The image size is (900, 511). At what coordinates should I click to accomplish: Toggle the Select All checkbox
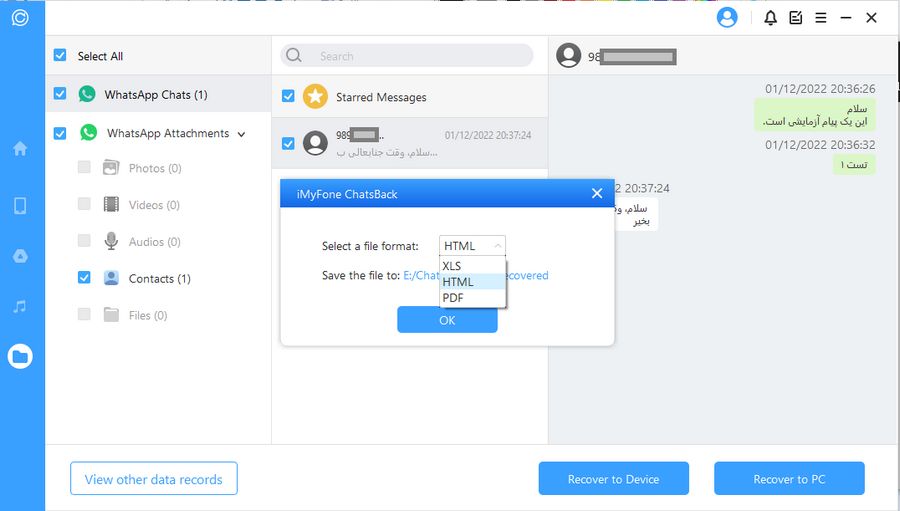tap(60, 56)
